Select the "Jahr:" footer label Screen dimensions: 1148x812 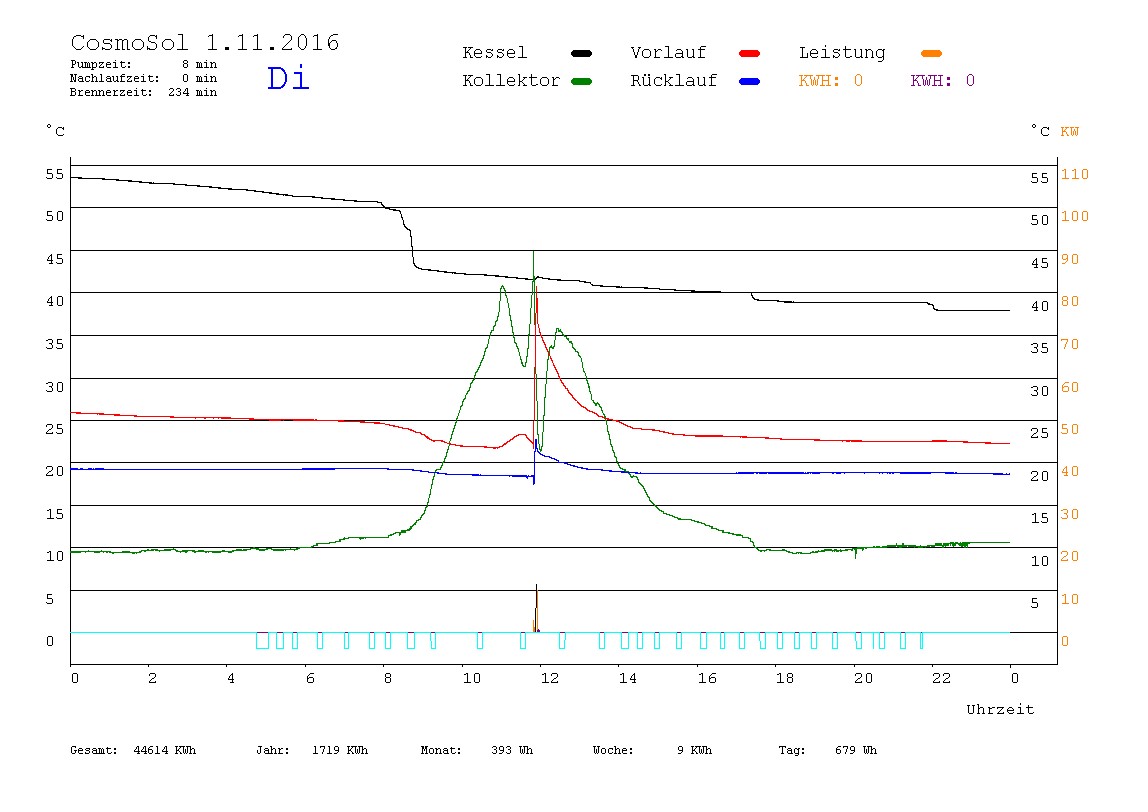point(272,750)
